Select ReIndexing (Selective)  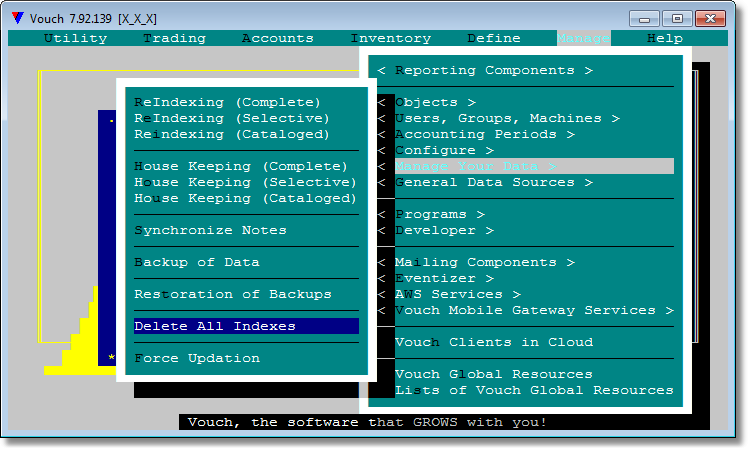pyautogui.click(x=232, y=118)
